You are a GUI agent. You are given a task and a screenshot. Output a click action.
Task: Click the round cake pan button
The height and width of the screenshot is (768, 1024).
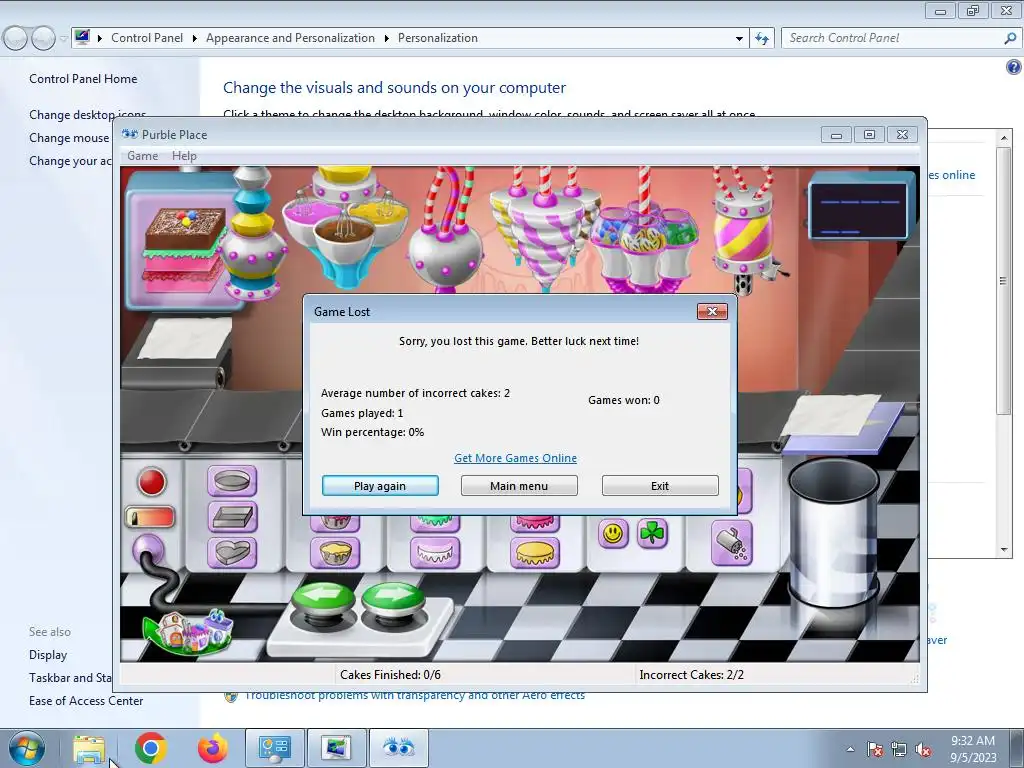(232, 482)
